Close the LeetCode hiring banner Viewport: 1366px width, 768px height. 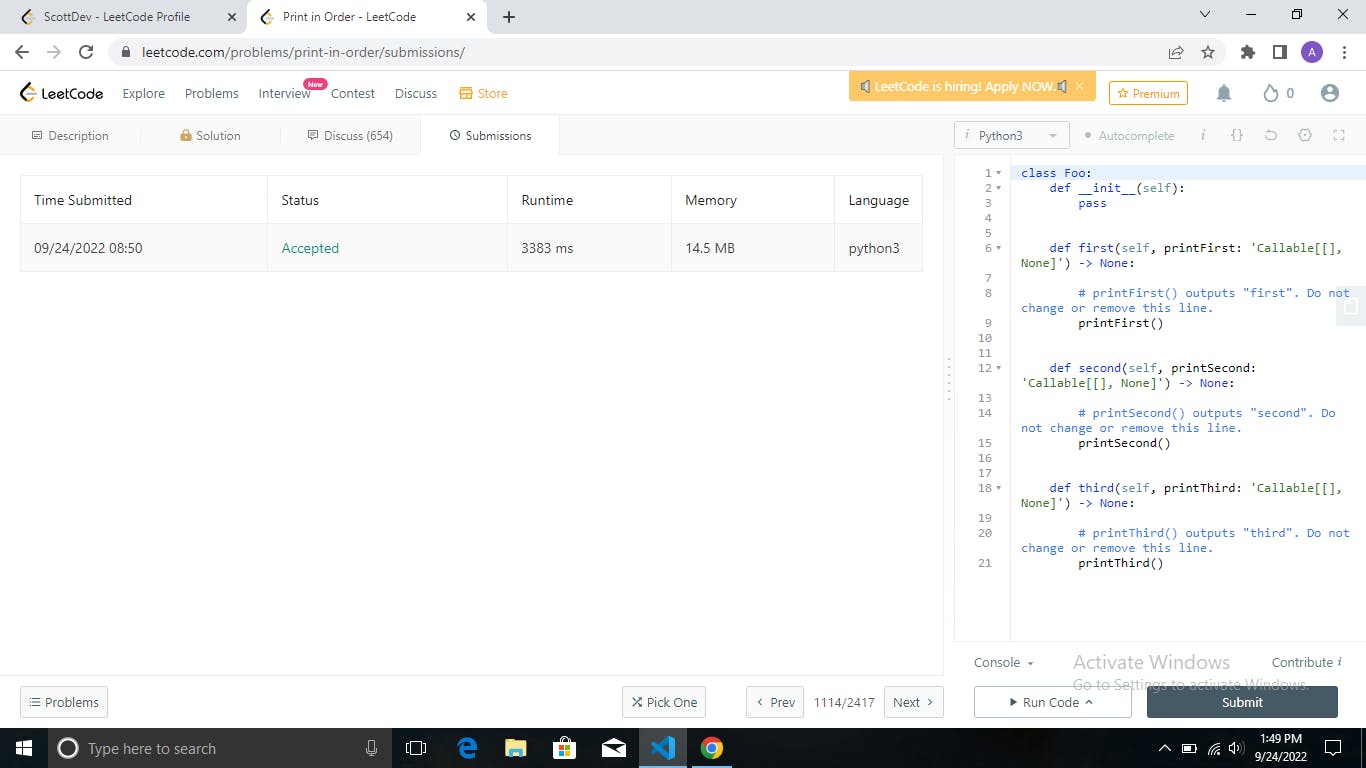tap(1079, 87)
